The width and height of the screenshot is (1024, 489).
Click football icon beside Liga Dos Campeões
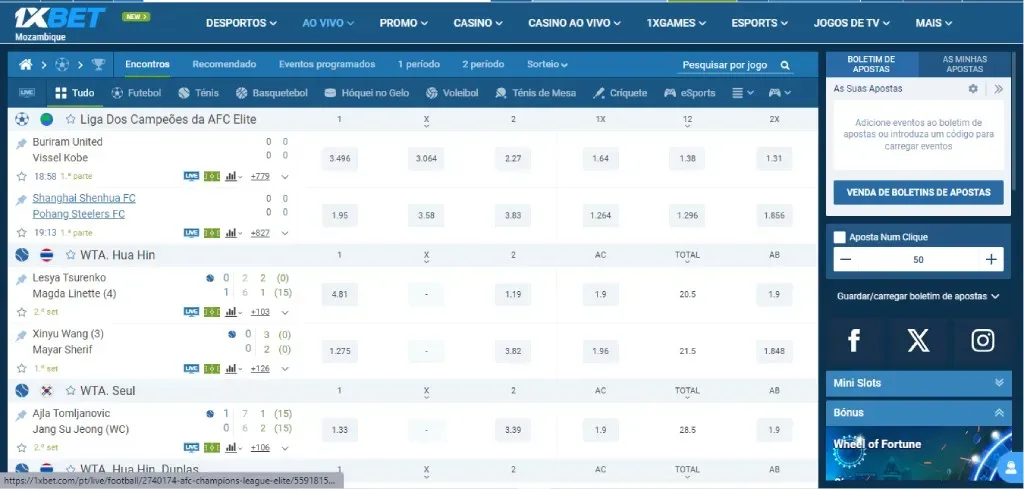tap(22, 119)
